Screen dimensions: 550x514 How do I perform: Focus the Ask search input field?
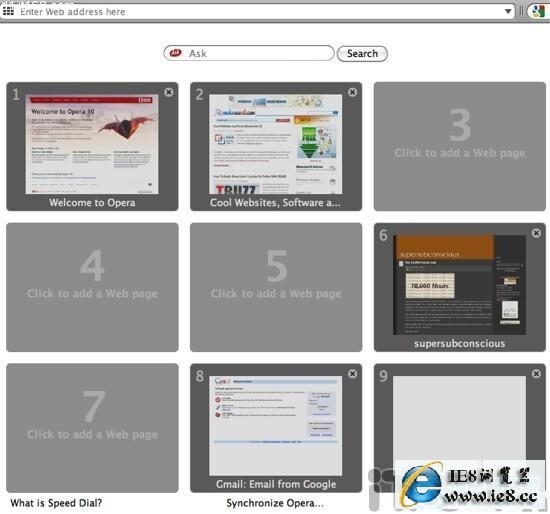point(249,53)
